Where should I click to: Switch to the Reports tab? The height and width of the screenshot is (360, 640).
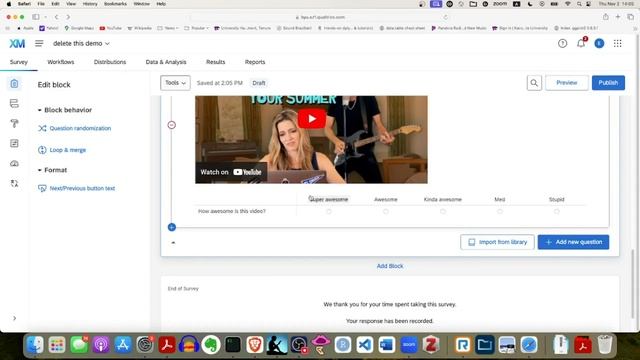pos(255,62)
